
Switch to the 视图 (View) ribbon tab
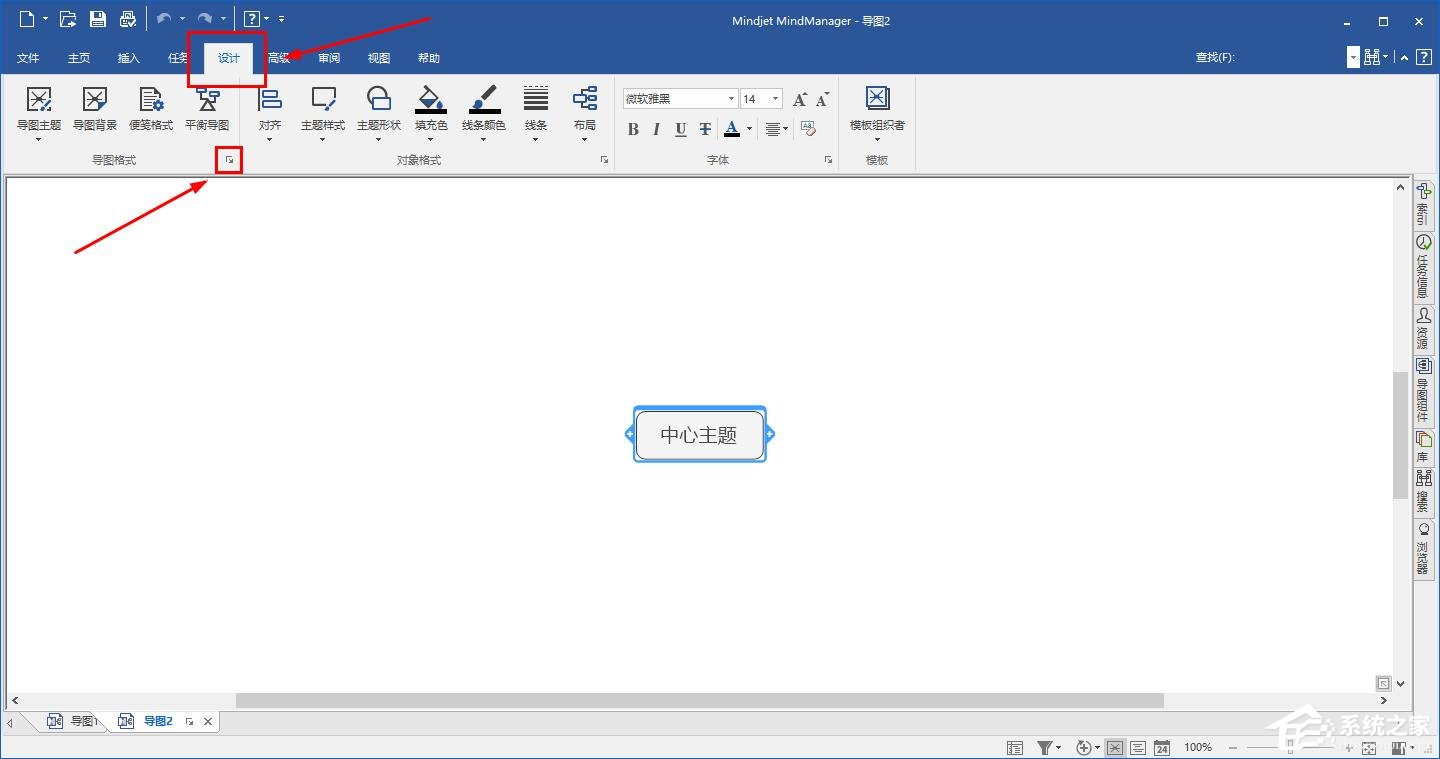click(378, 57)
